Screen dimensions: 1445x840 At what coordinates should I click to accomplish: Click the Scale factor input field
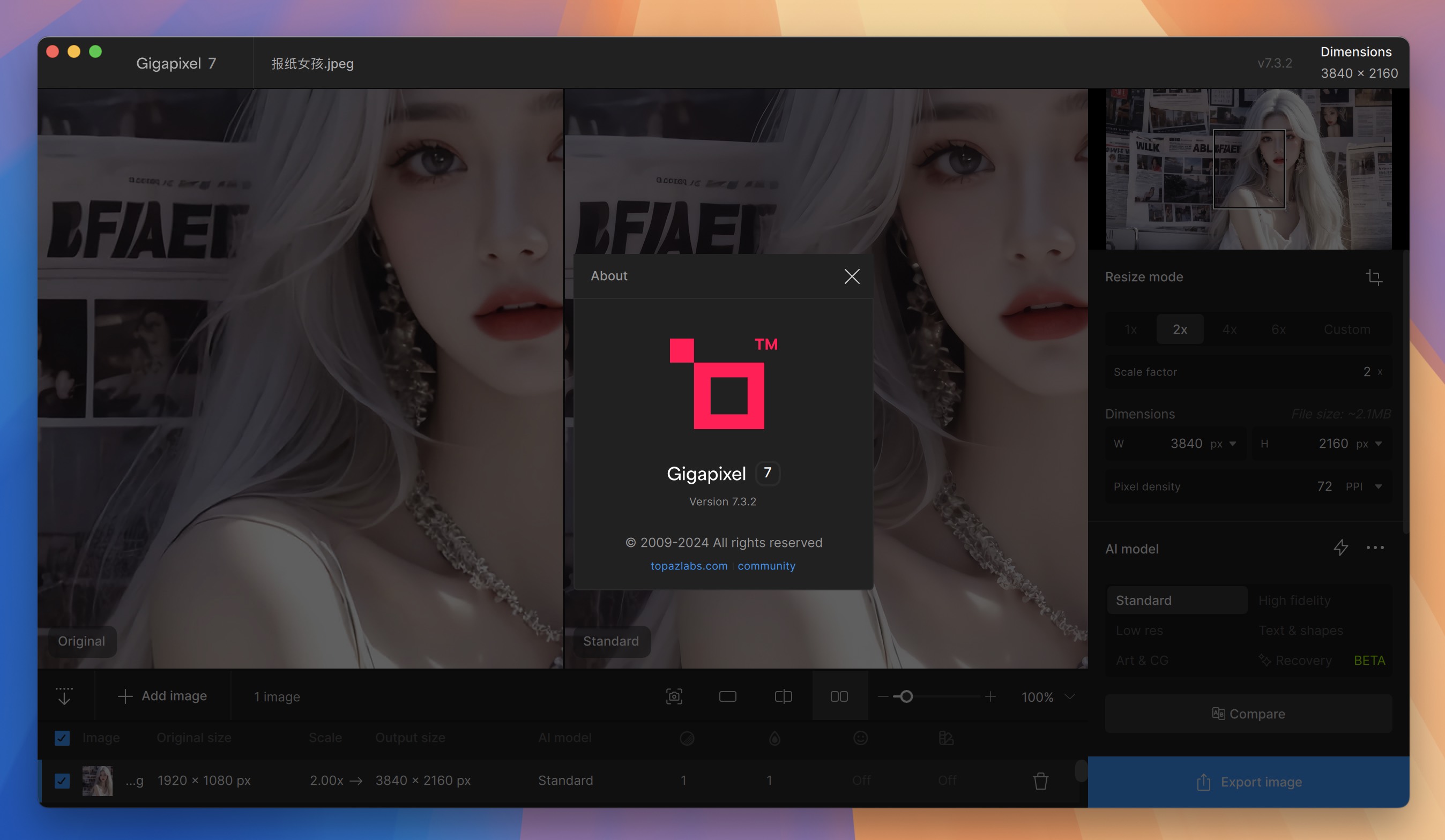coord(1248,372)
